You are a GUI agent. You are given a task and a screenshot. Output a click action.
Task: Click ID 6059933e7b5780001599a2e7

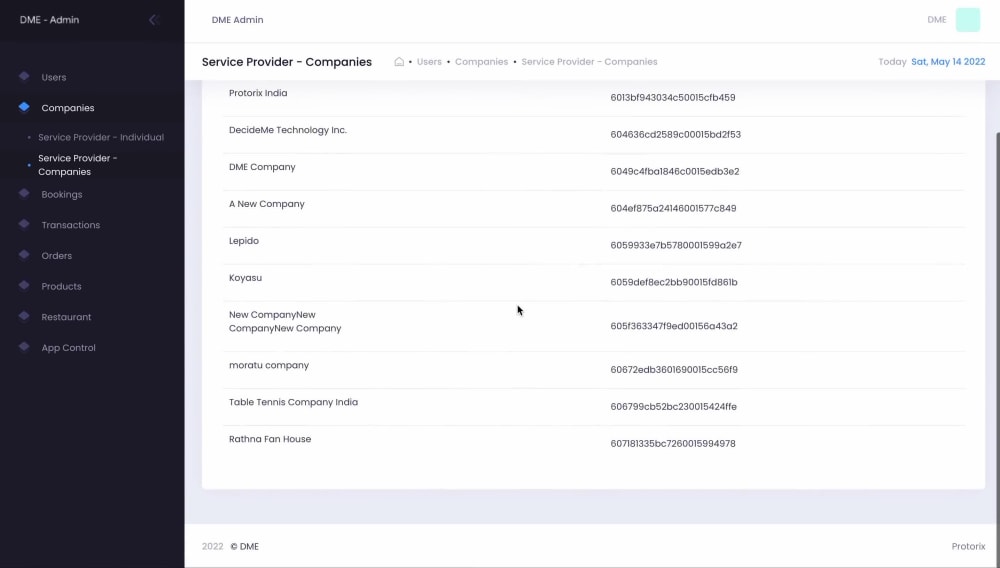tap(676, 245)
